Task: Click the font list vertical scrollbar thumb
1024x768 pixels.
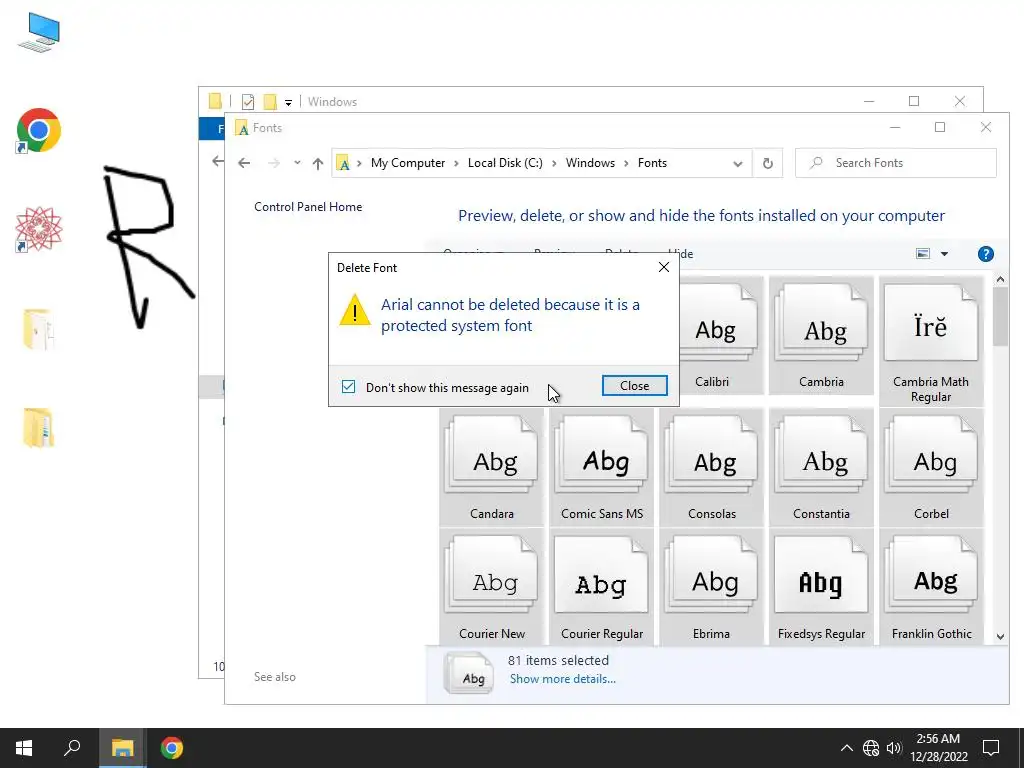Action: (x=1000, y=316)
